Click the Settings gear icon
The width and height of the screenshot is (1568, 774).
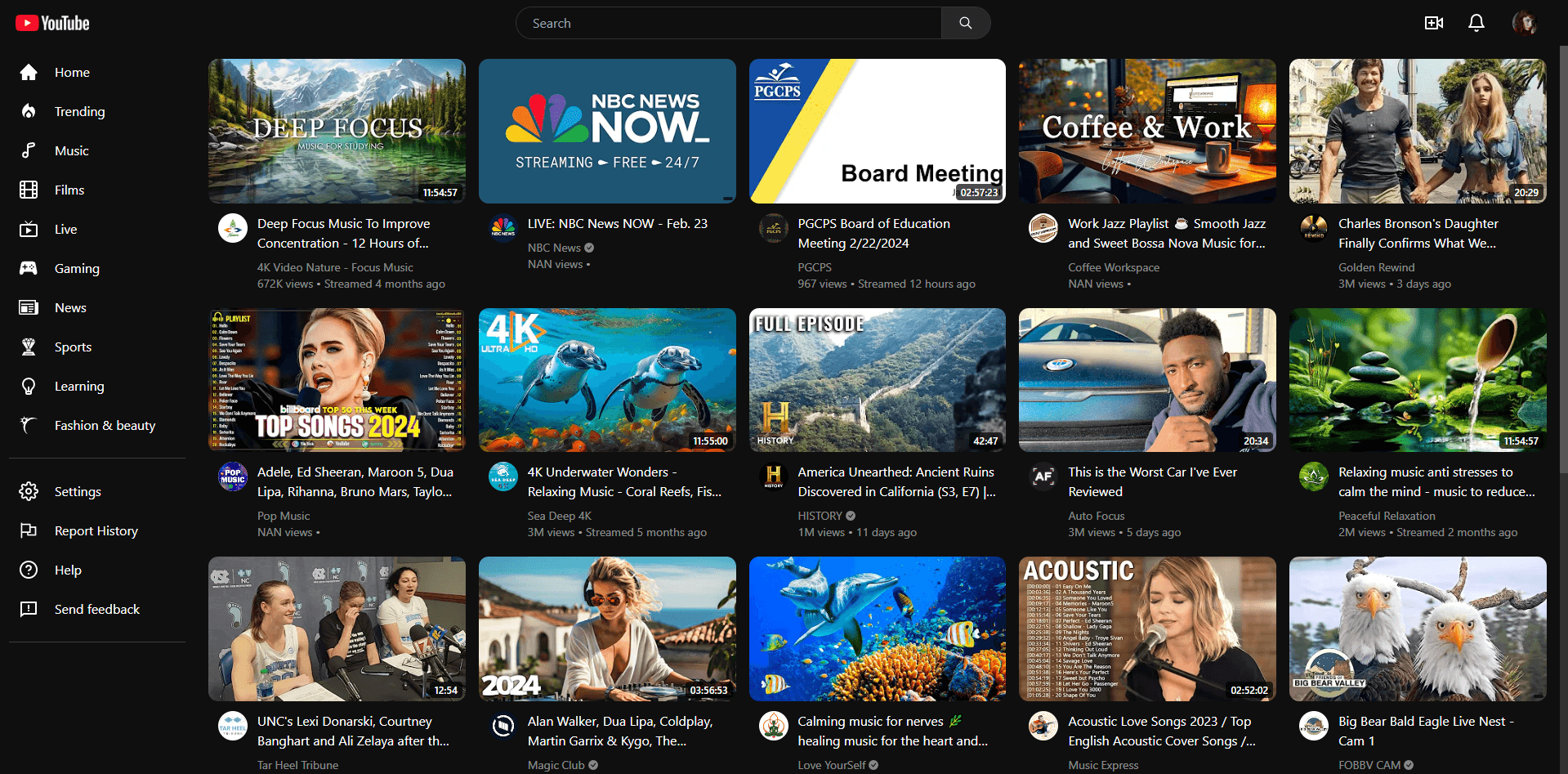pyautogui.click(x=29, y=491)
